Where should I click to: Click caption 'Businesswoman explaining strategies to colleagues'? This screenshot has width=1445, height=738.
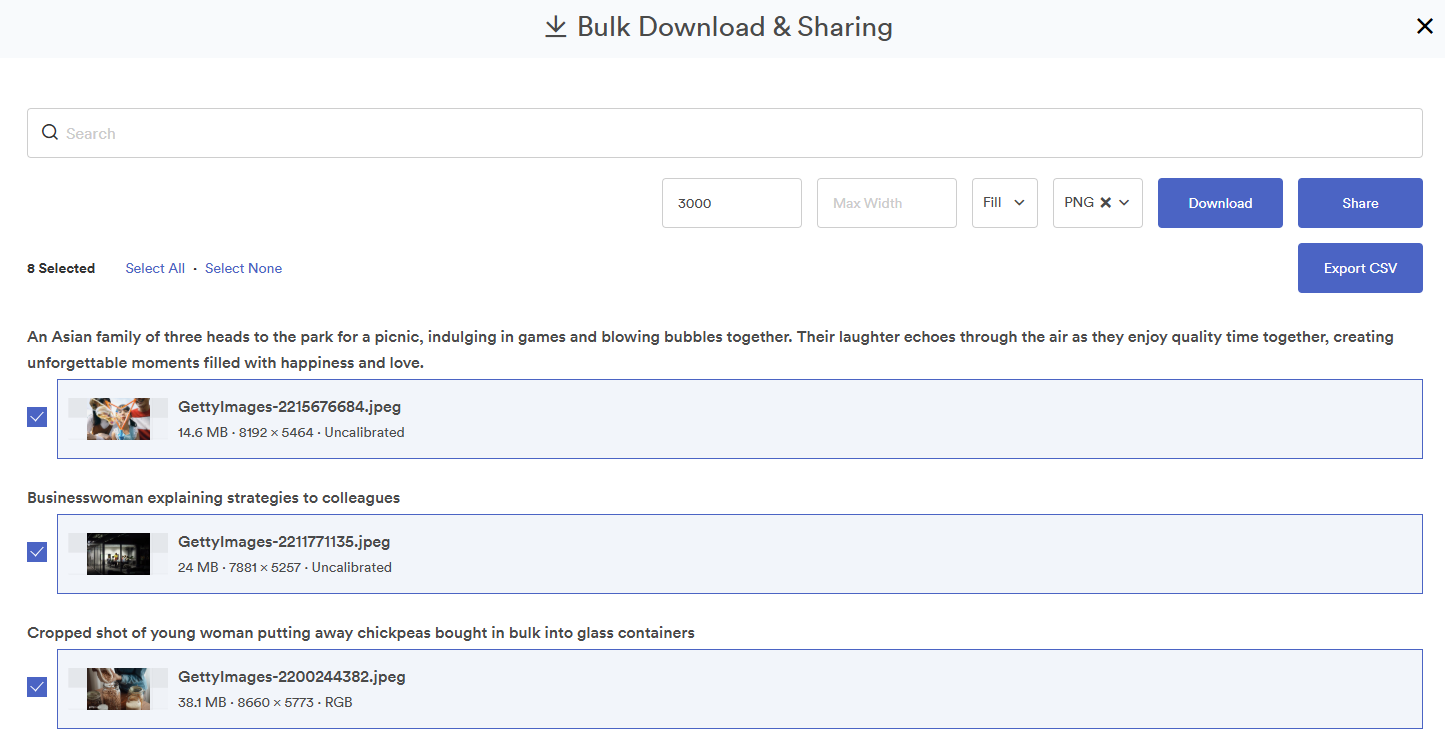pyautogui.click(x=213, y=498)
